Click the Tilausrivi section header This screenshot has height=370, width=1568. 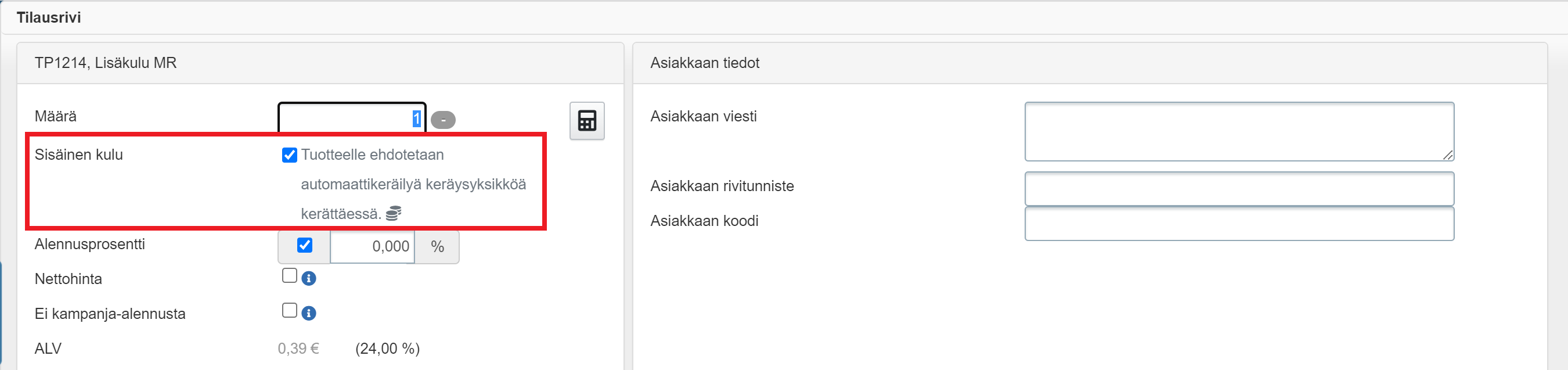coord(49,17)
